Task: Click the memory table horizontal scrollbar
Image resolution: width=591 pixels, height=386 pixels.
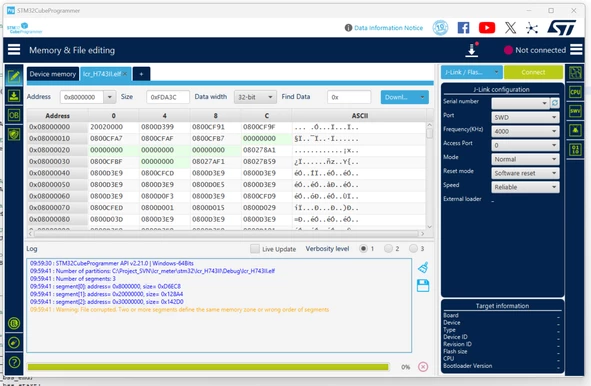Action: pyautogui.click(x=228, y=234)
